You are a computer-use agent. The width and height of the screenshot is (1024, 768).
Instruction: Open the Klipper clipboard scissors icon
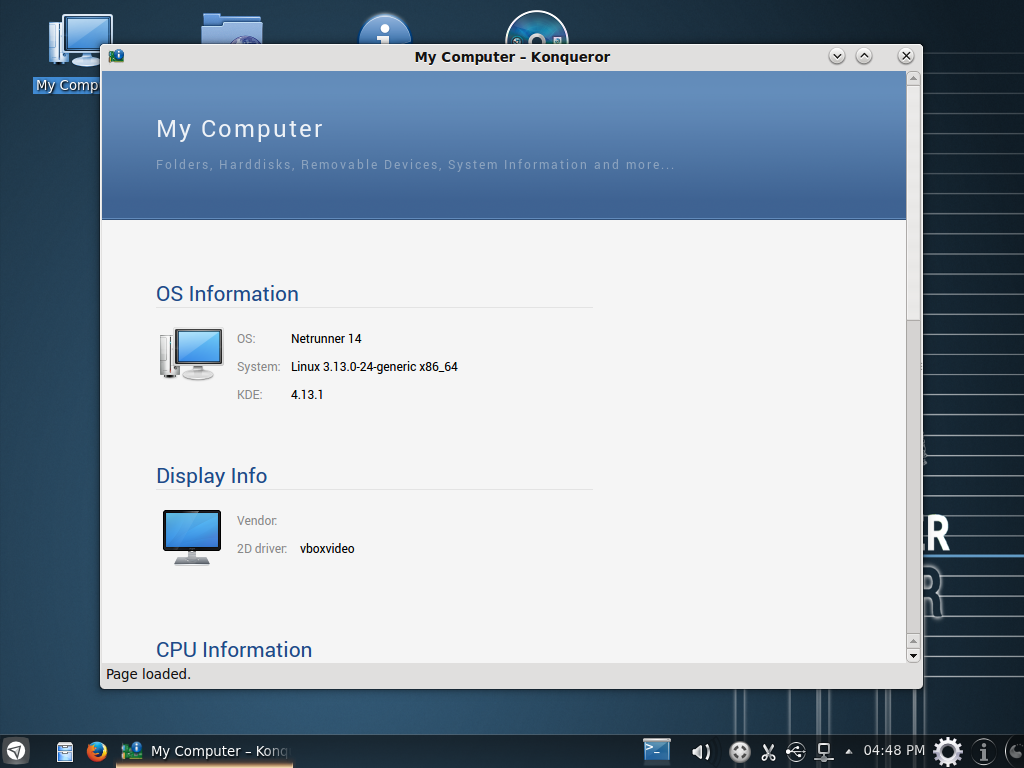pos(768,752)
